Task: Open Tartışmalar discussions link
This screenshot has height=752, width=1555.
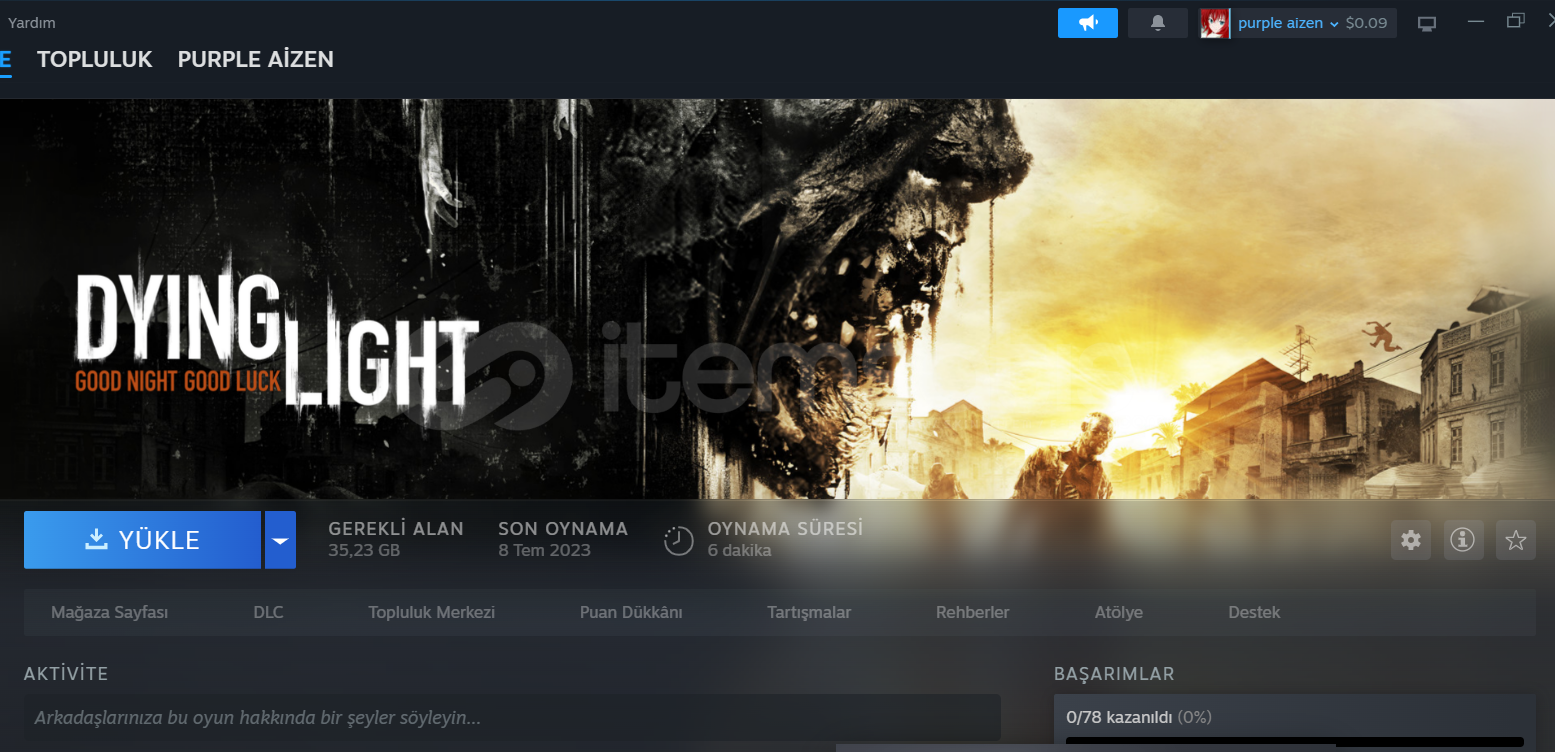Action: coord(809,612)
